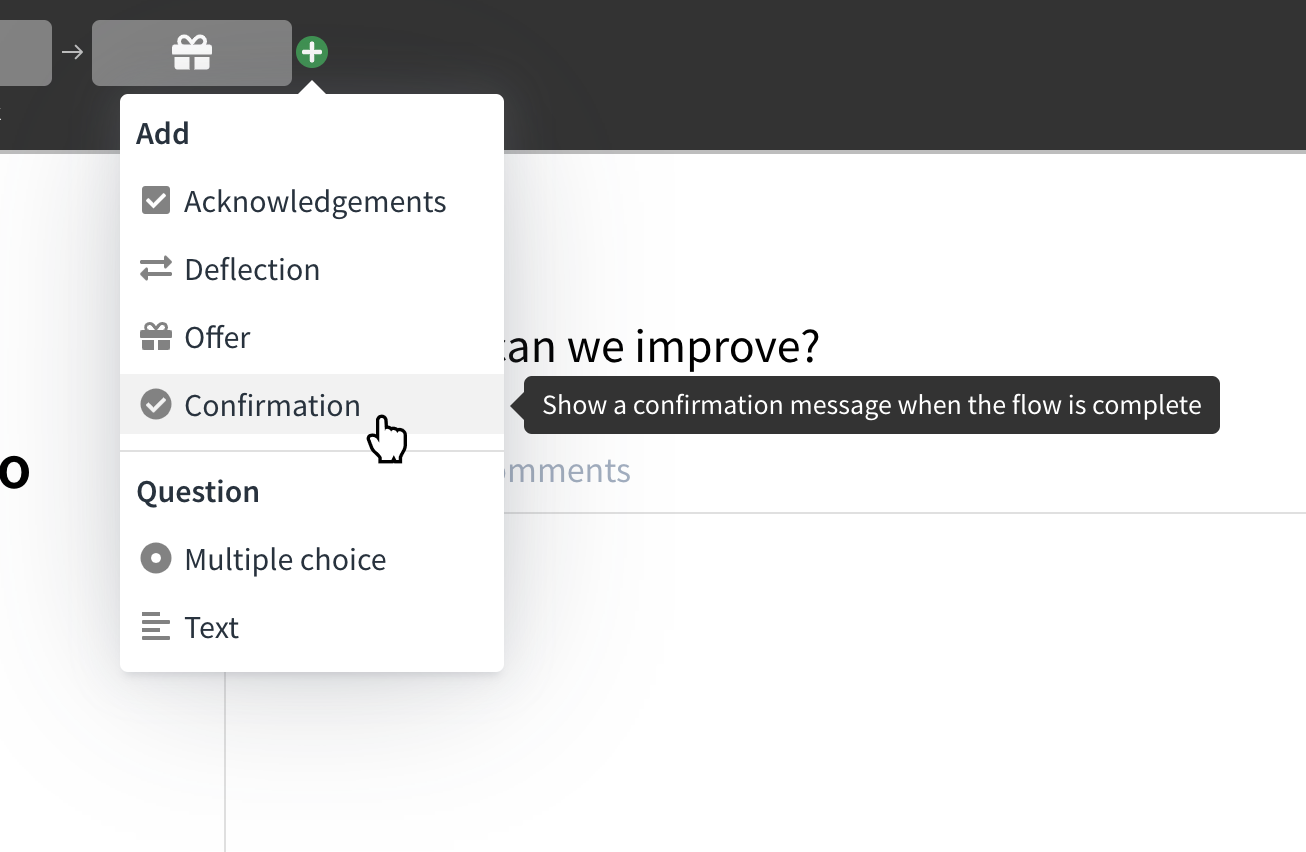
Task: Select Text under the Question section
Action: (x=211, y=627)
